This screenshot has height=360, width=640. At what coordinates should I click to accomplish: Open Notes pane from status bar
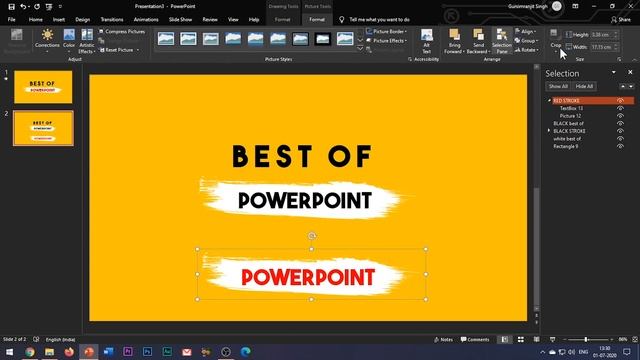point(443,340)
